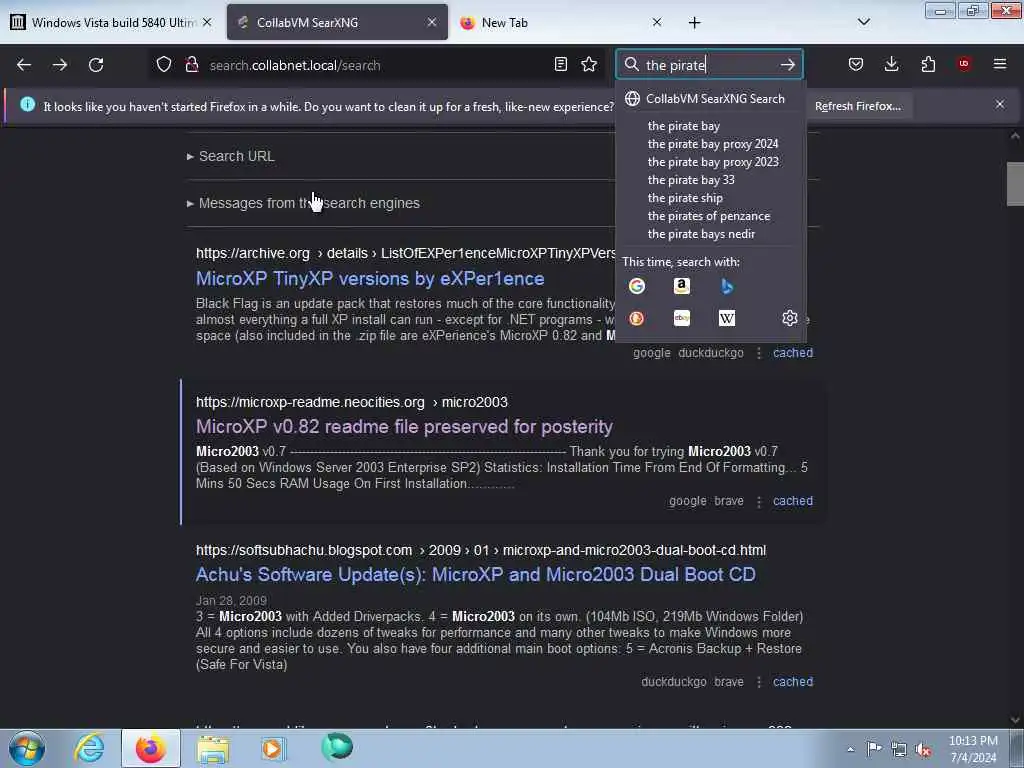
Task: Toggle Reader View icon
Action: (560, 65)
